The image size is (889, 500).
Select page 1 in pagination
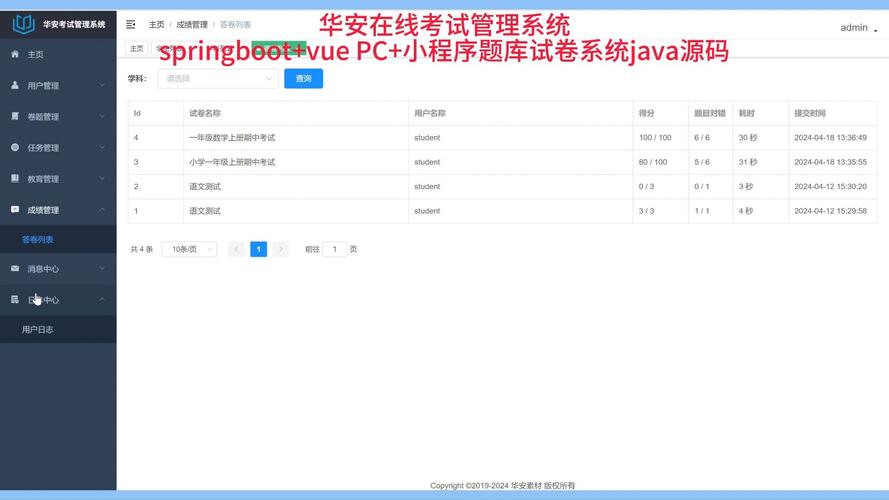coord(259,249)
